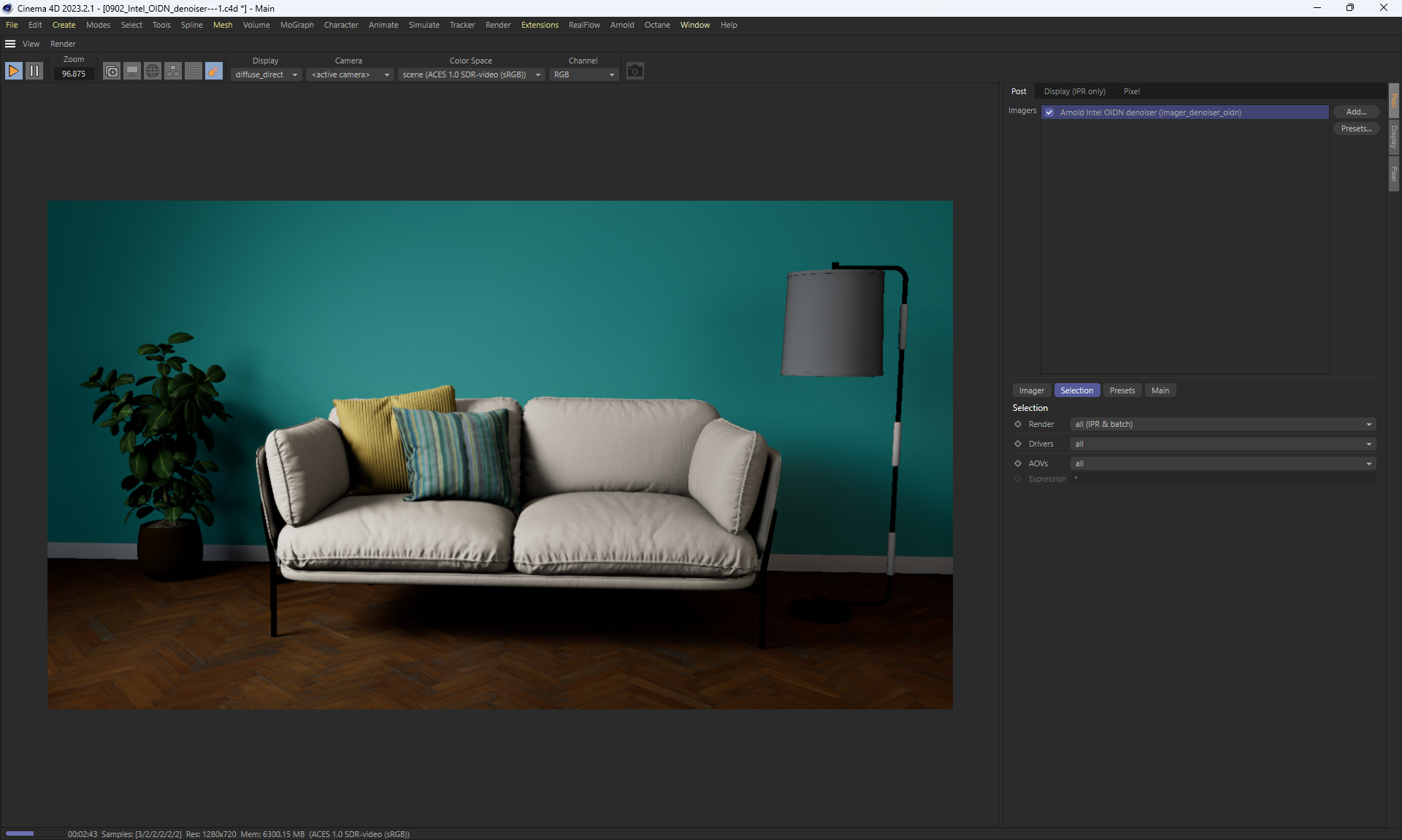Open the hamburger menu beside View

pyautogui.click(x=10, y=44)
